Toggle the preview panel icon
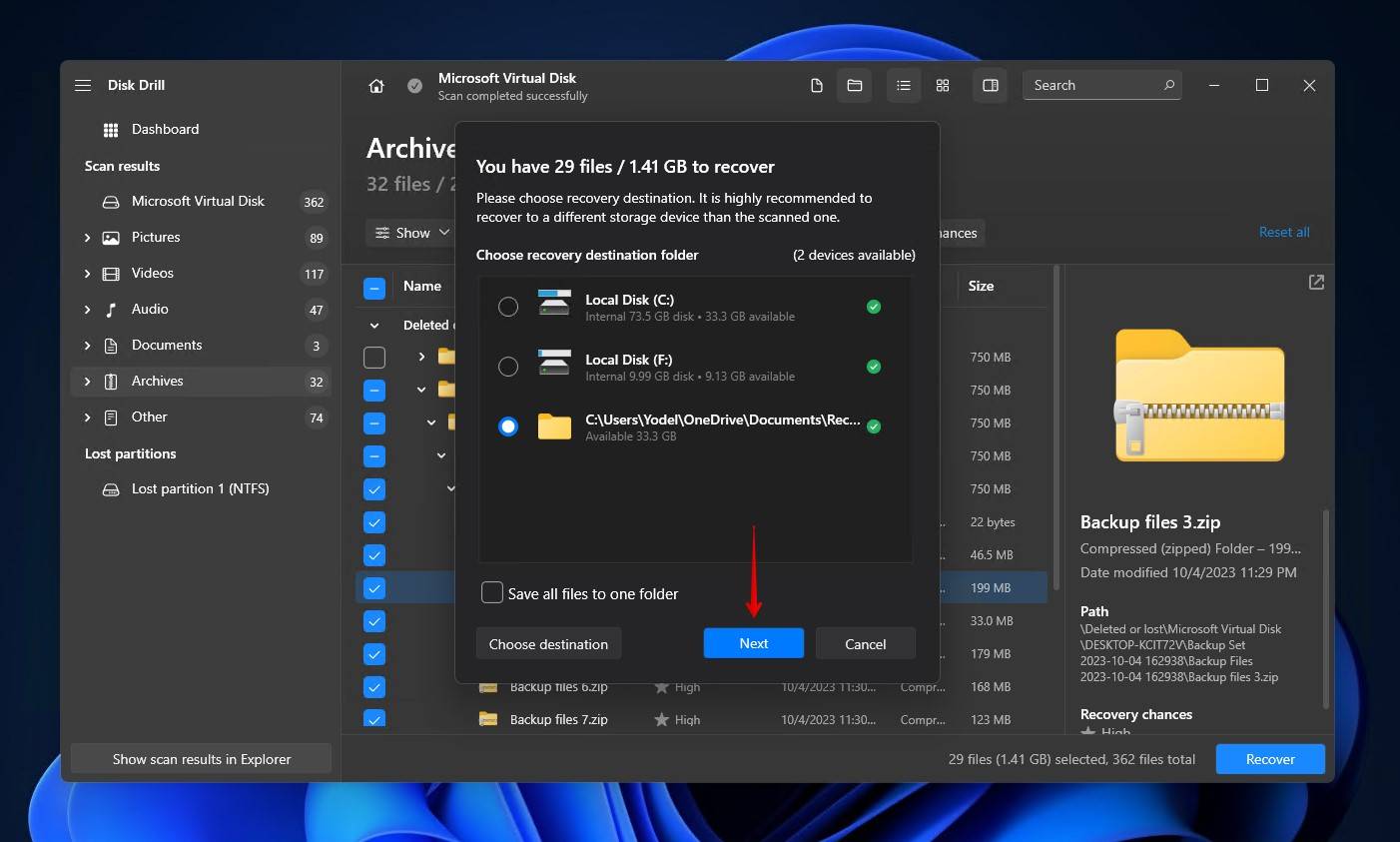Screen dimensions: 1400x842 coord(991,86)
